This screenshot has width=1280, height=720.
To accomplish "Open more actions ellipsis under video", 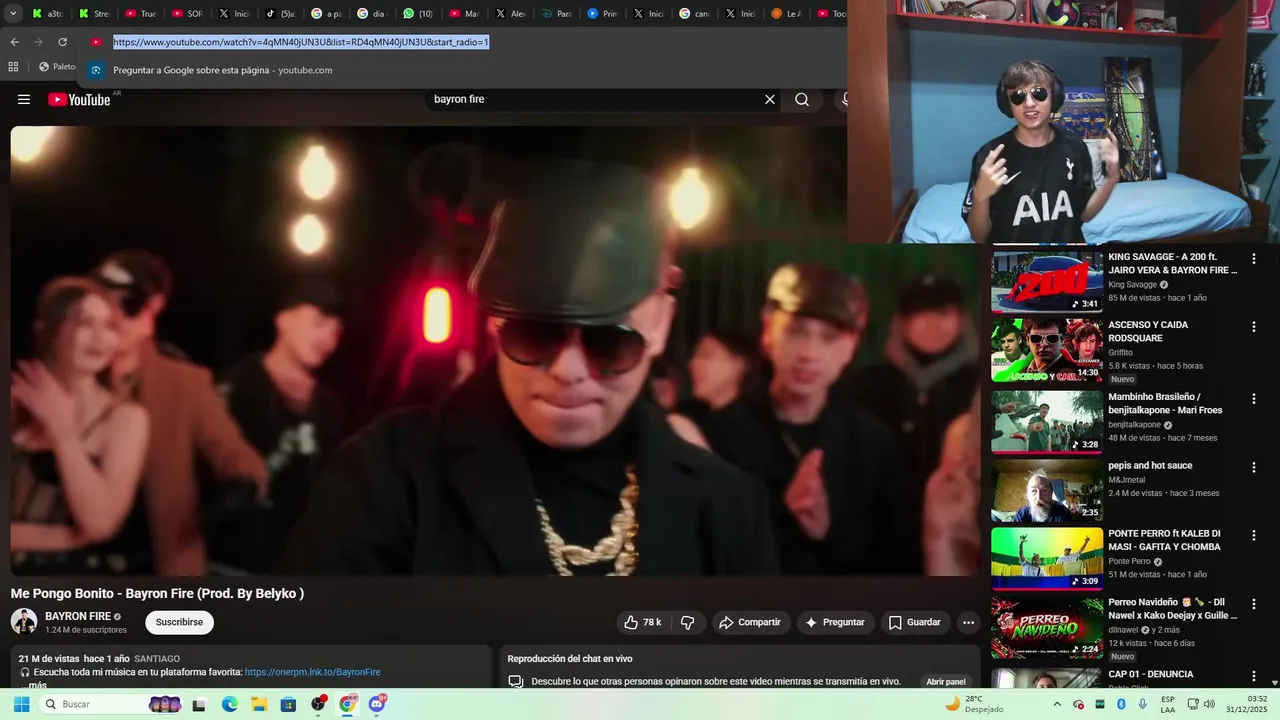I will [968, 622].
